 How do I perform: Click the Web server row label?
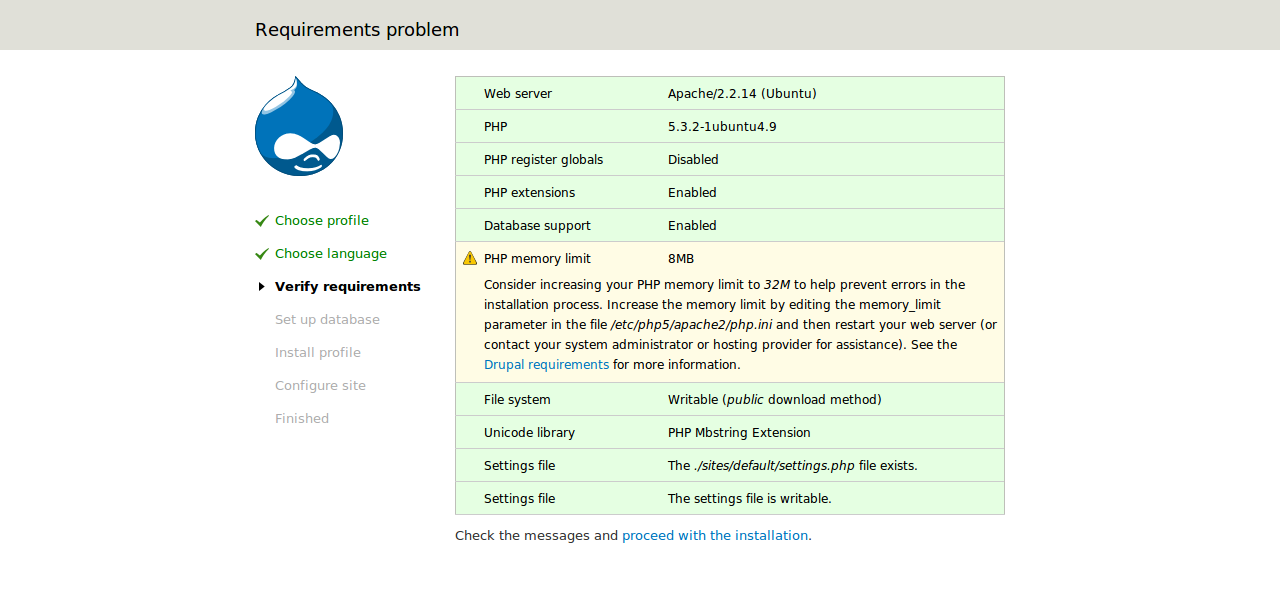pos(518,94)
